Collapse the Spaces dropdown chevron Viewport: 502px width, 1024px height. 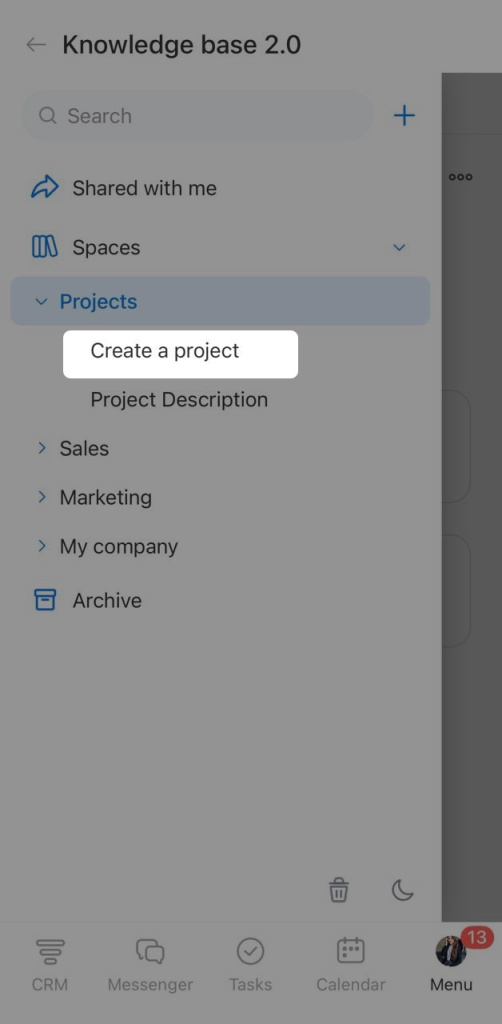click(x=399, y=248)
